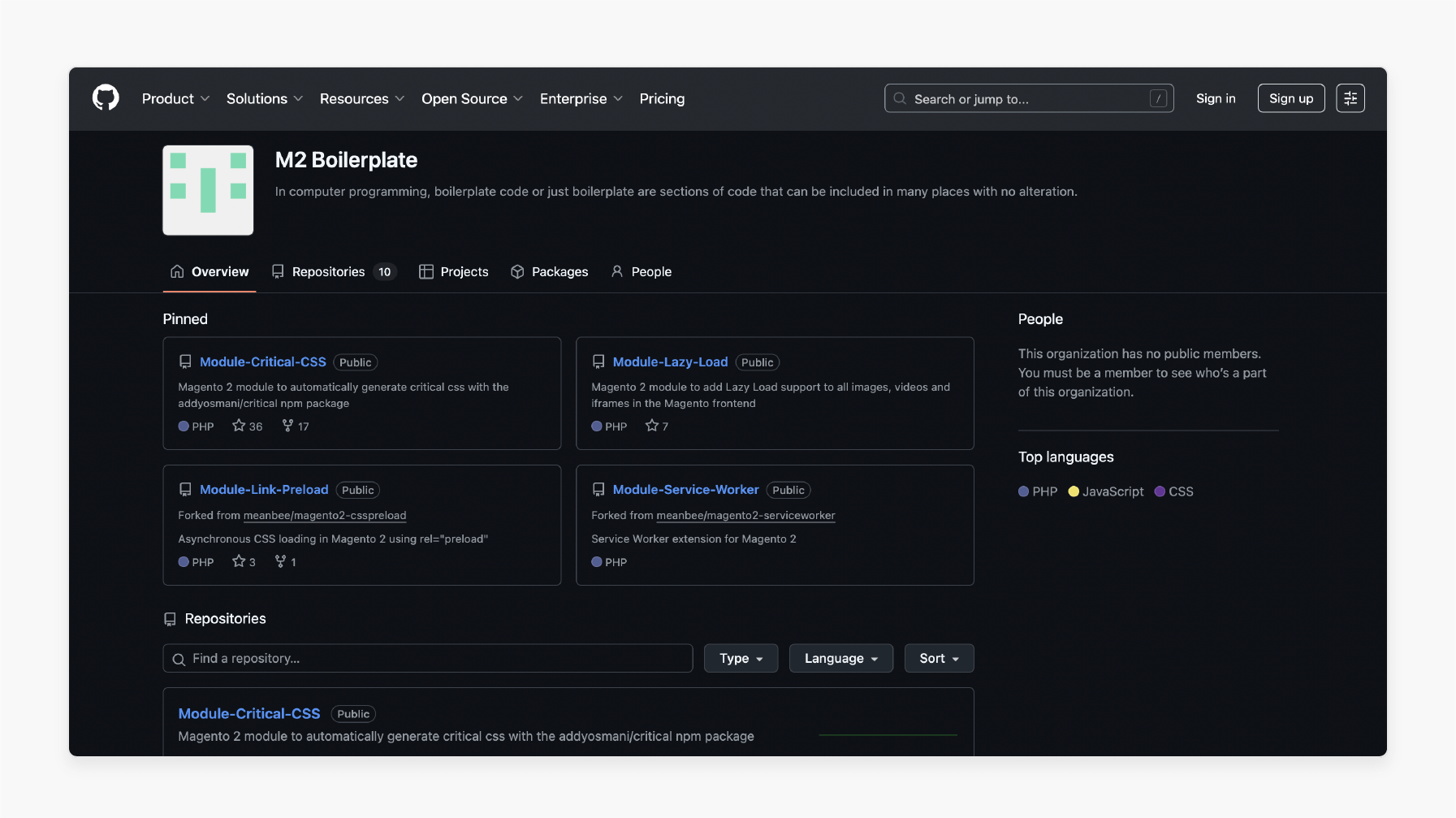The image size is (1456, 818).
Task: Open the M2 Boilerplate organization avatar
Action: click(x=208, y=190)
